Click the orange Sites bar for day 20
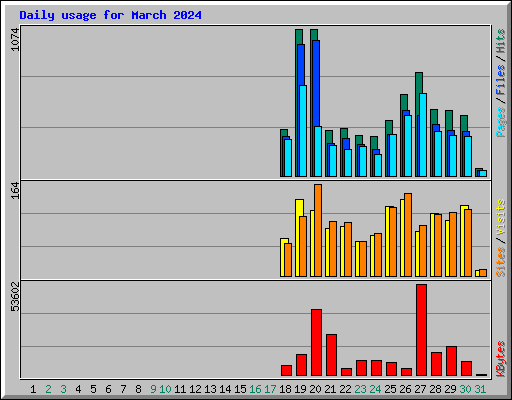The width and height of the screenshot is (512, 400). click(318, 230)
